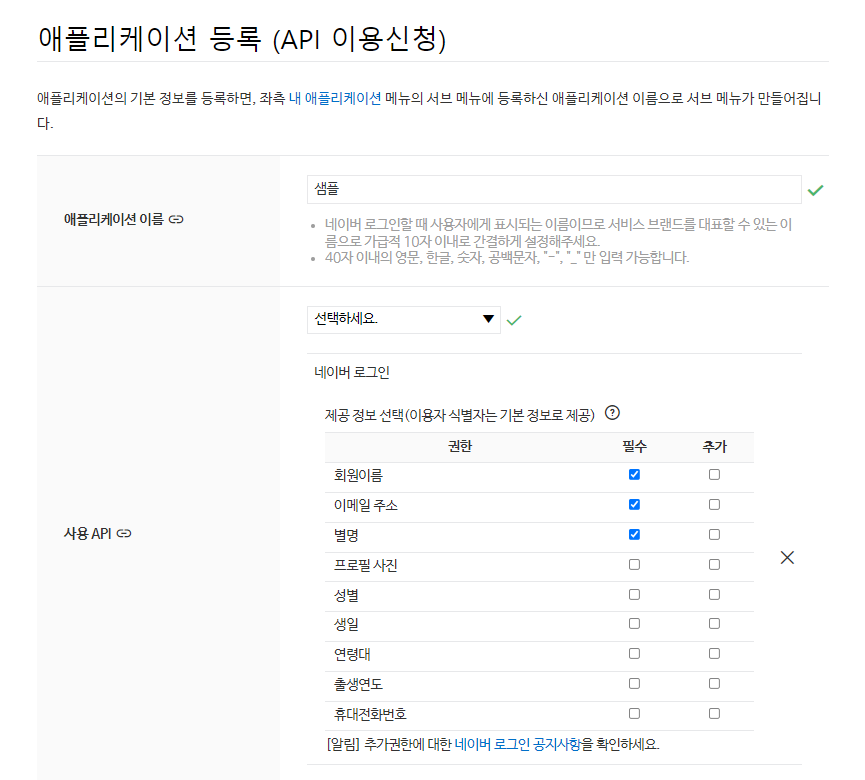Image resolution: width=865 pixels, height=780 pixels.
Task: Click the 이메일 주소 permission row label
Action: (x=365, y=505)
